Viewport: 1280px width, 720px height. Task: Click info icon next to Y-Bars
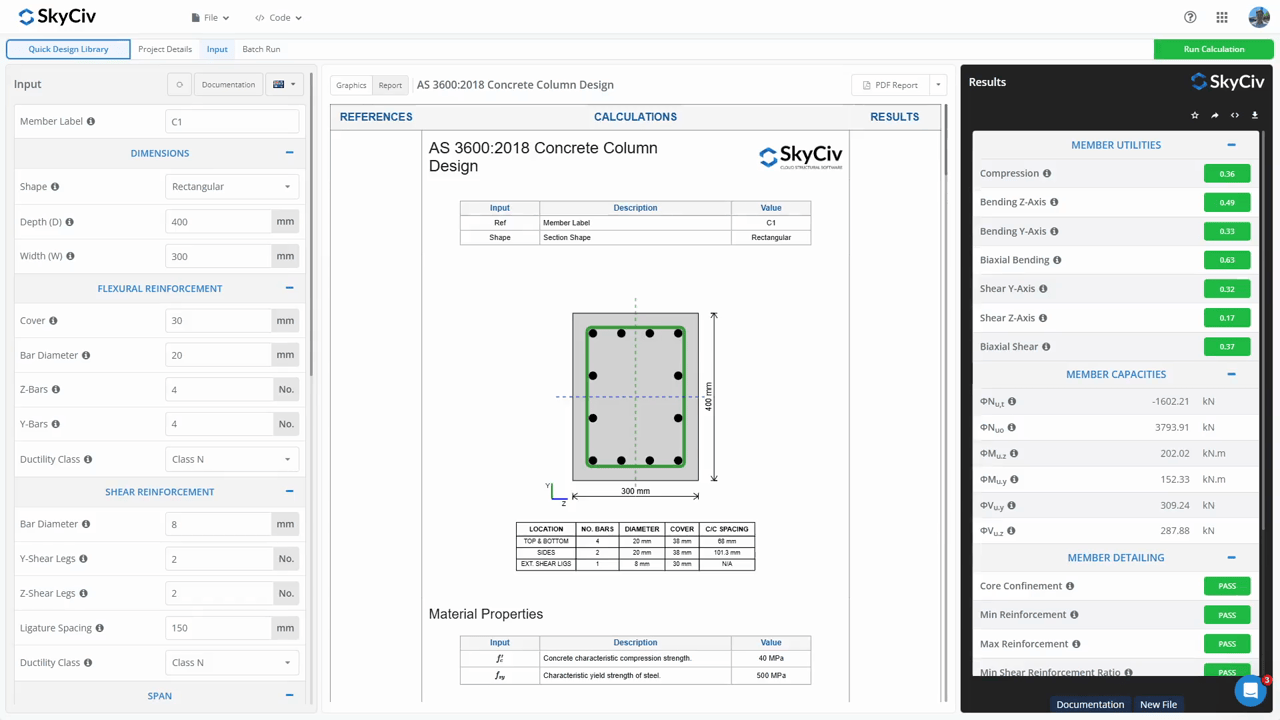56,424
